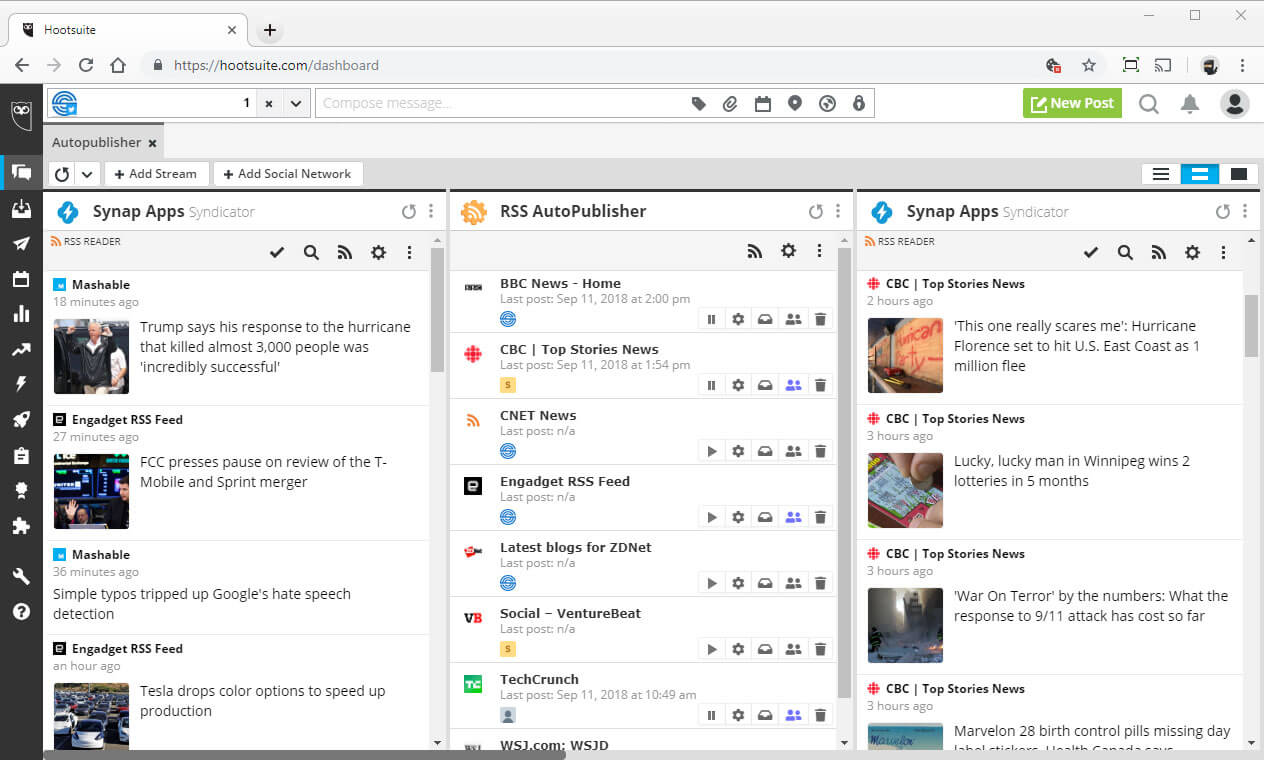Switch to the comfortable view, the dark rectangle button
Screen dimensions: 1264x760
(1239, 174)
